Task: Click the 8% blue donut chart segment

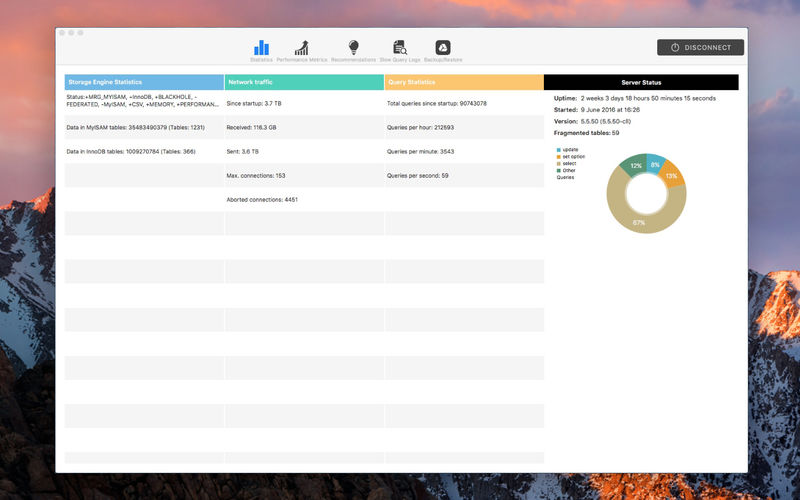Action: point(655,163)
